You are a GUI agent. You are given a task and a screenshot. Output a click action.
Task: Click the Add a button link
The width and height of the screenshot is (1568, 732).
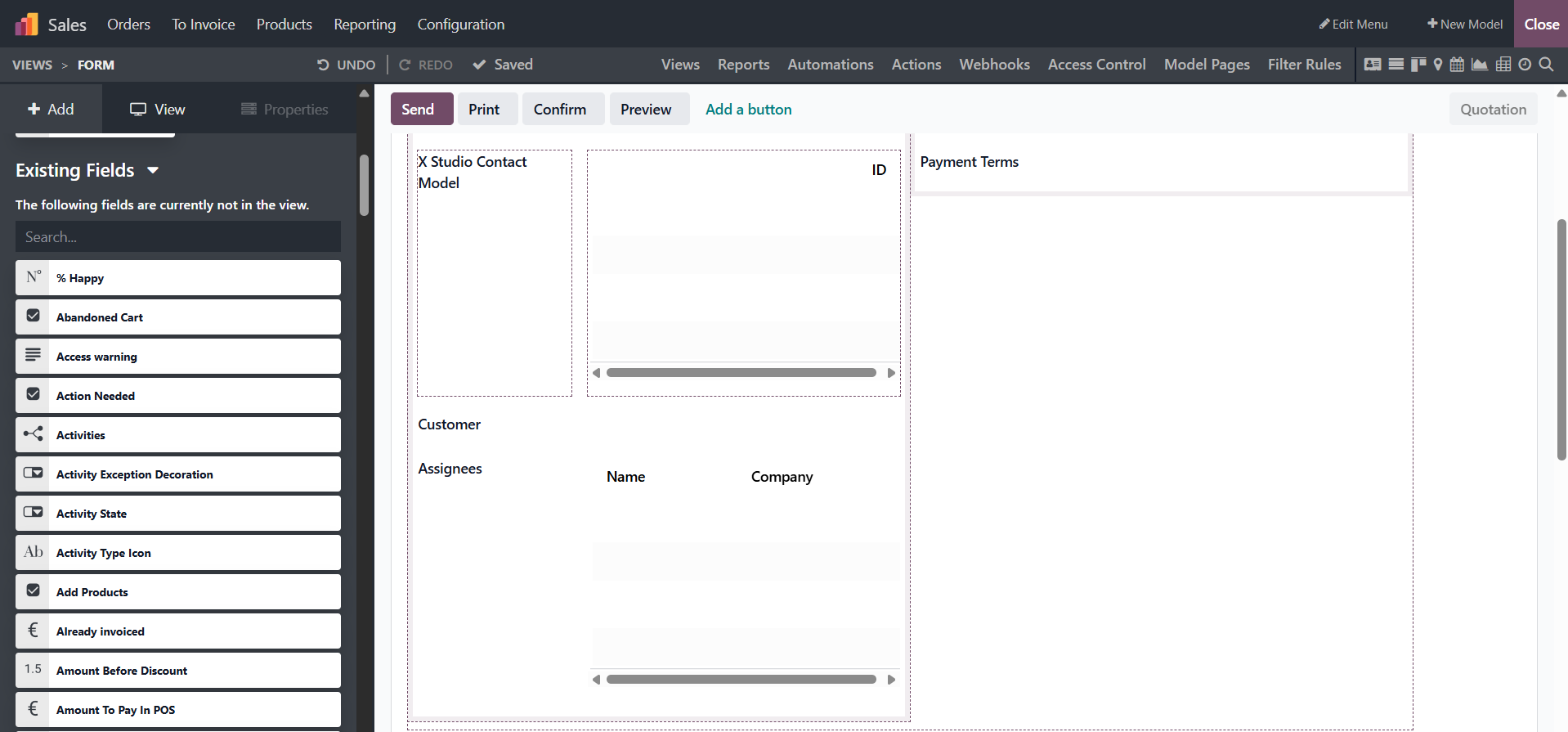(748, 110)
